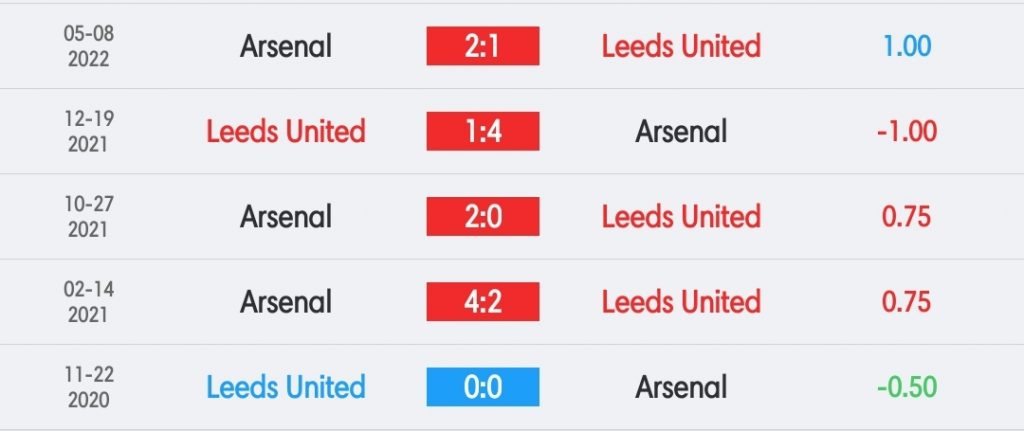Image resolution: width=1024 pixels, height=431 pixels.
Task: Click the 05-08 2022 date cell
Action: click(89, 46)
